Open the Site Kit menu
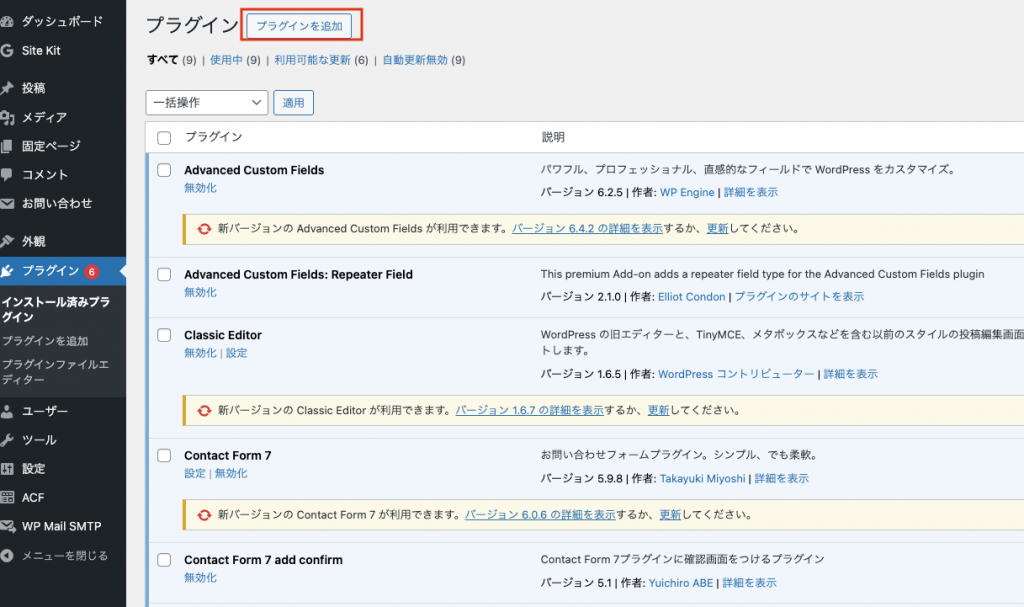This screenshot has width=1024, height=607. click(x=40, y=50)
